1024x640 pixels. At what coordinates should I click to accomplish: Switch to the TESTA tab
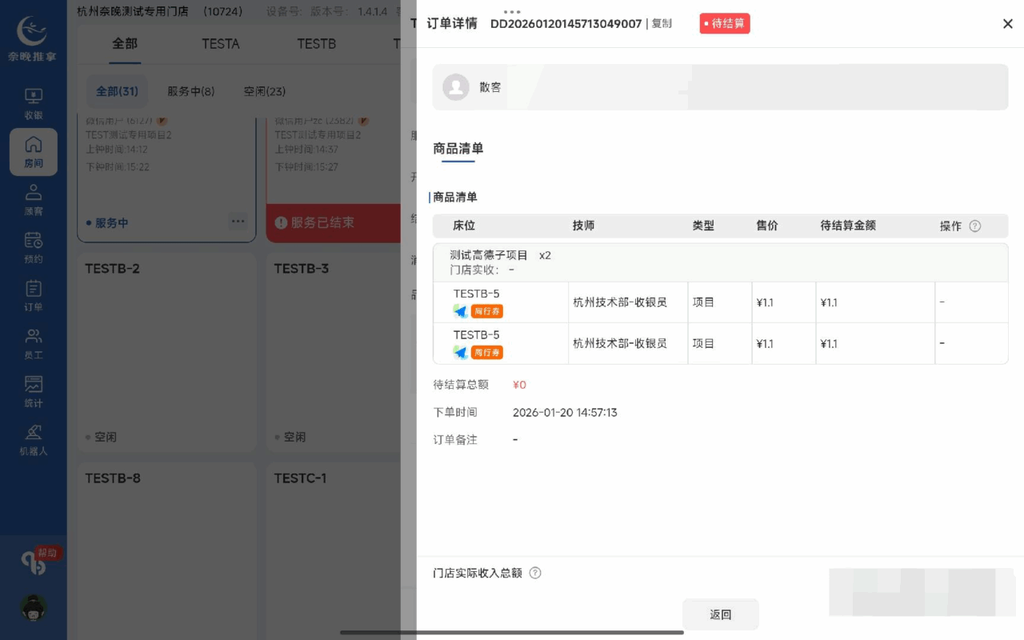[x=220, y=44]
